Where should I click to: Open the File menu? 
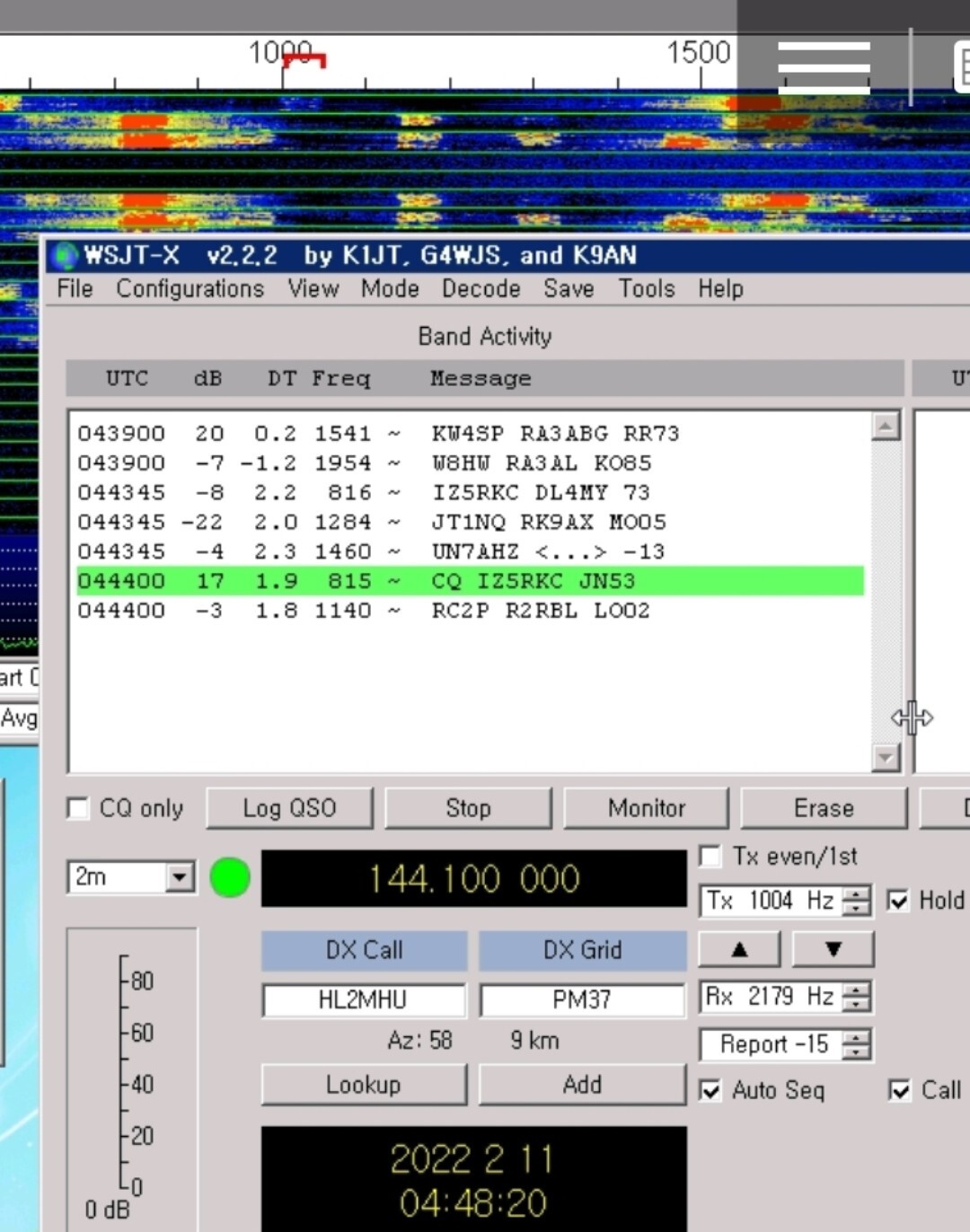(75, 288)
